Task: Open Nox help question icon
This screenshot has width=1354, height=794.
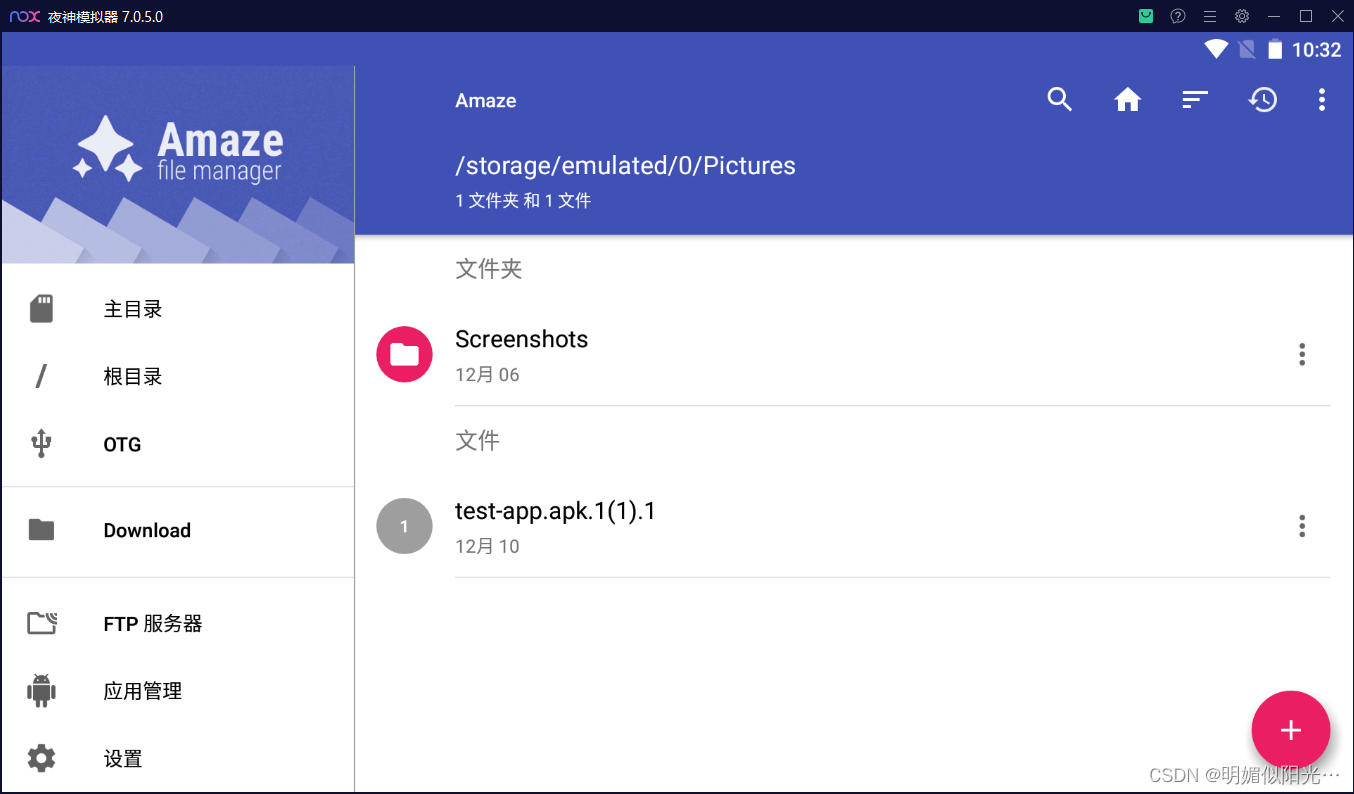Action: click(x=1178, y=16)
